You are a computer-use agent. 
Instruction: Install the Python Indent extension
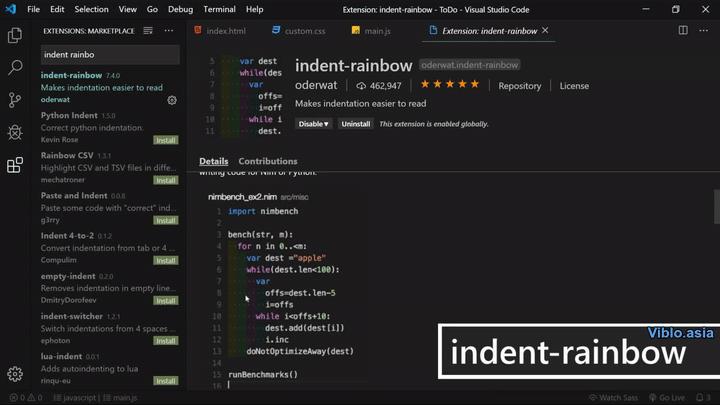[166, 140]
